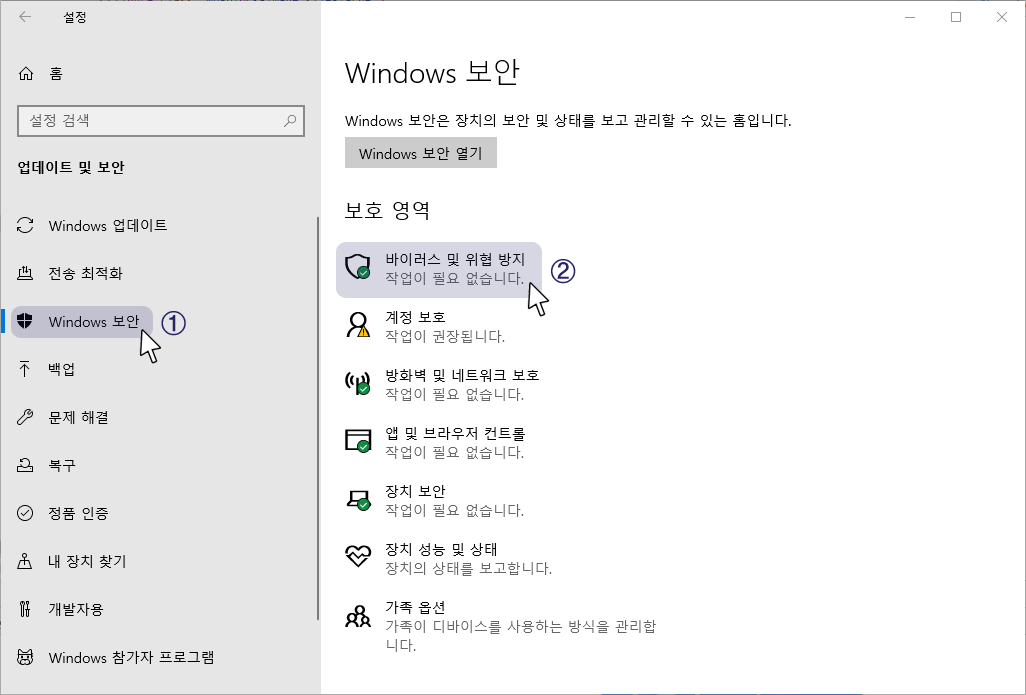
Task: Open the 내 장치 찾기 page
Action: click(87, 561)
